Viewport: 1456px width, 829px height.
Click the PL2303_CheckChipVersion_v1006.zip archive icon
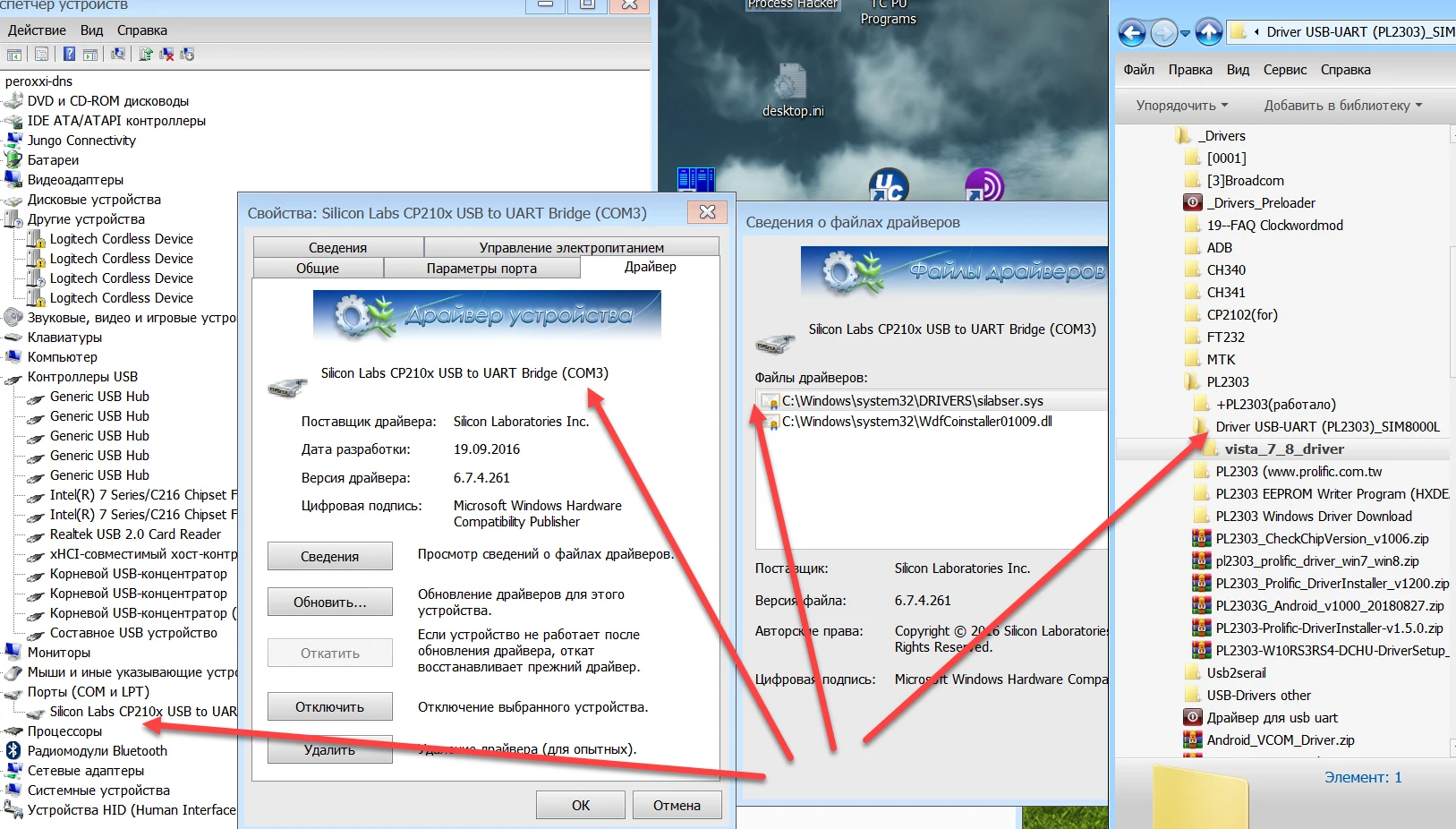tap(1202, 539)
